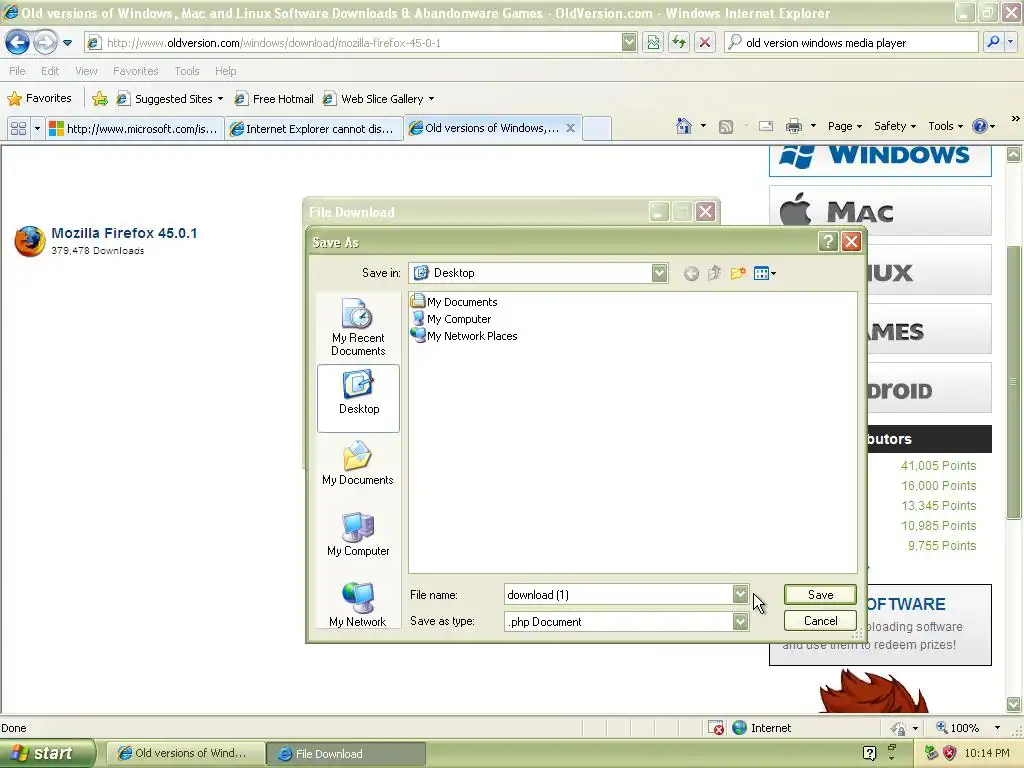1024x768 pixels.
Task: Click the Help question mark icon
Action: [980, 126]
